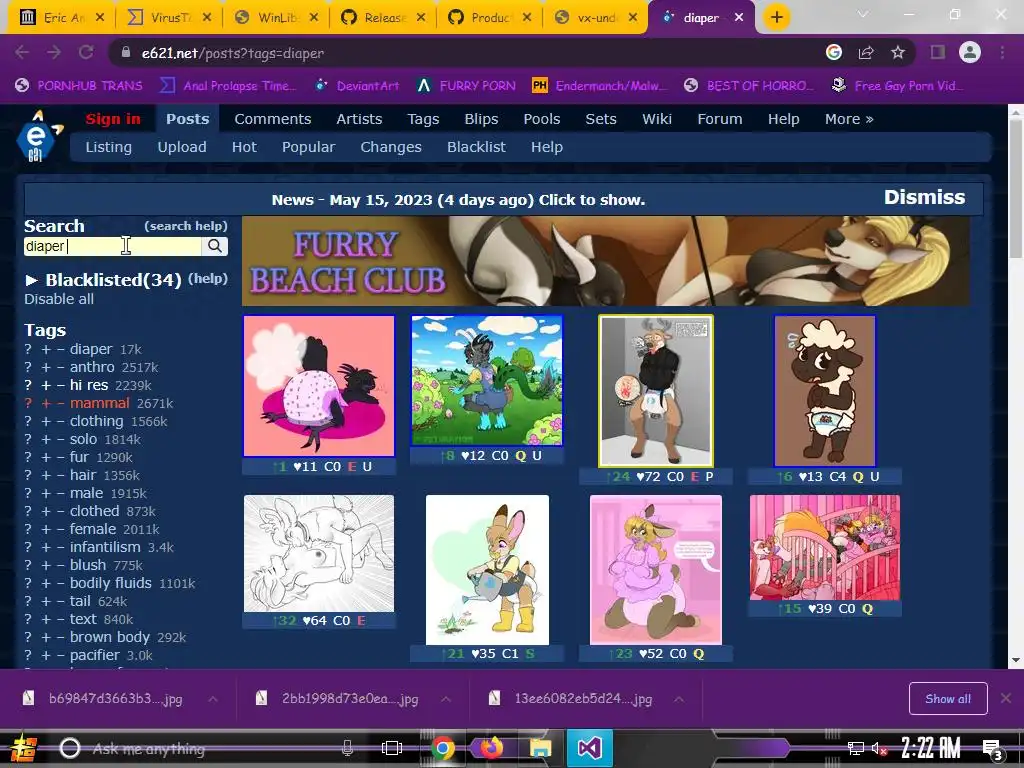Launch Firefox from the taskbar
This screenshot has height=768, width=1024.
coord(492,748)
